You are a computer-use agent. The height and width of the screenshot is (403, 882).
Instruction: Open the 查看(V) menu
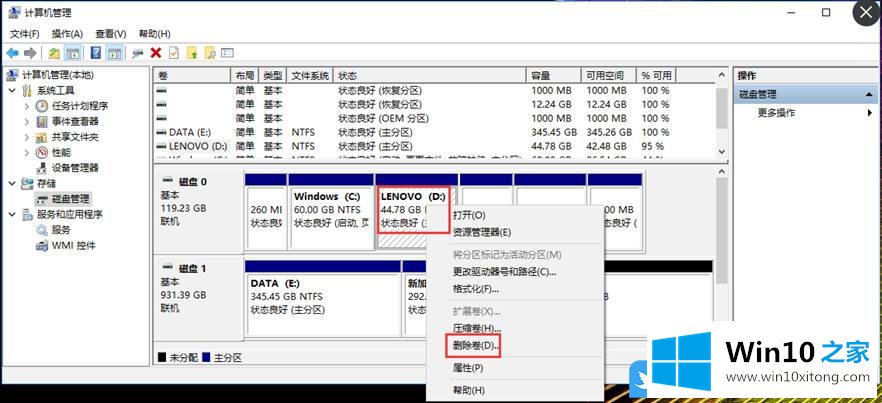click(111, 34)
